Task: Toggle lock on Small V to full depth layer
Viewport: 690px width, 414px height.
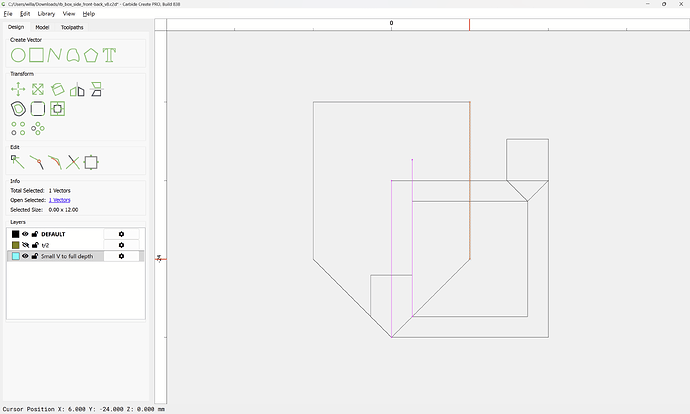Action: (35, 256)
